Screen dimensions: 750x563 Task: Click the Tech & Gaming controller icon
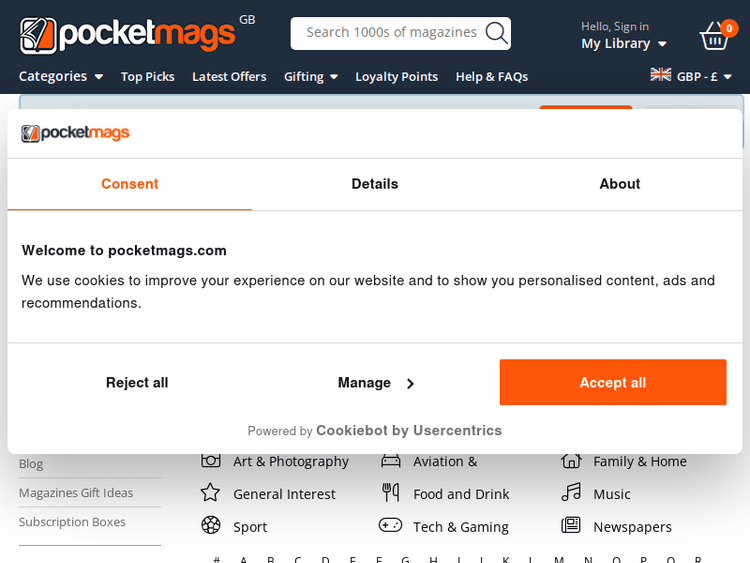click(390, 526)
